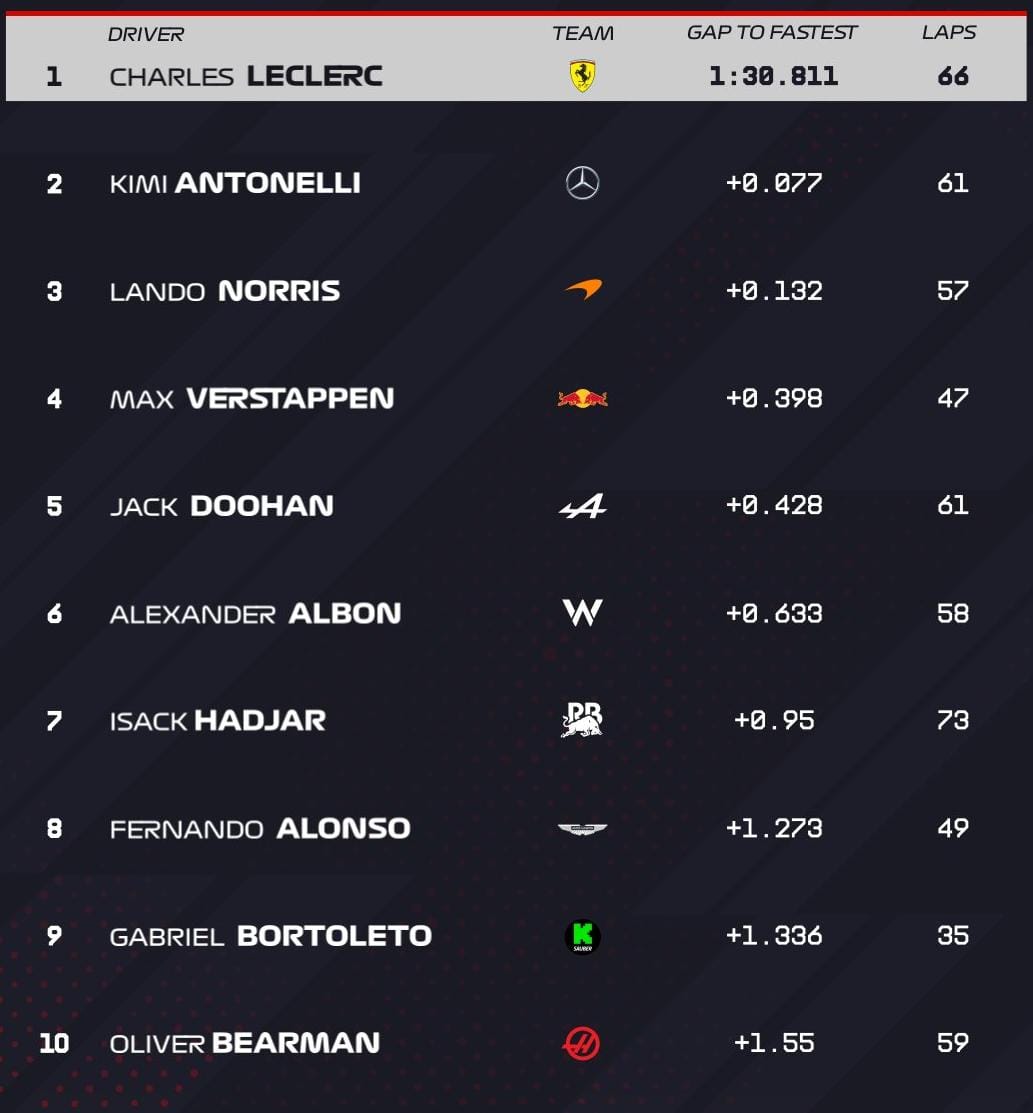Open Charles Leclerc driver name
The image size is (1033, 1113).
246,76
